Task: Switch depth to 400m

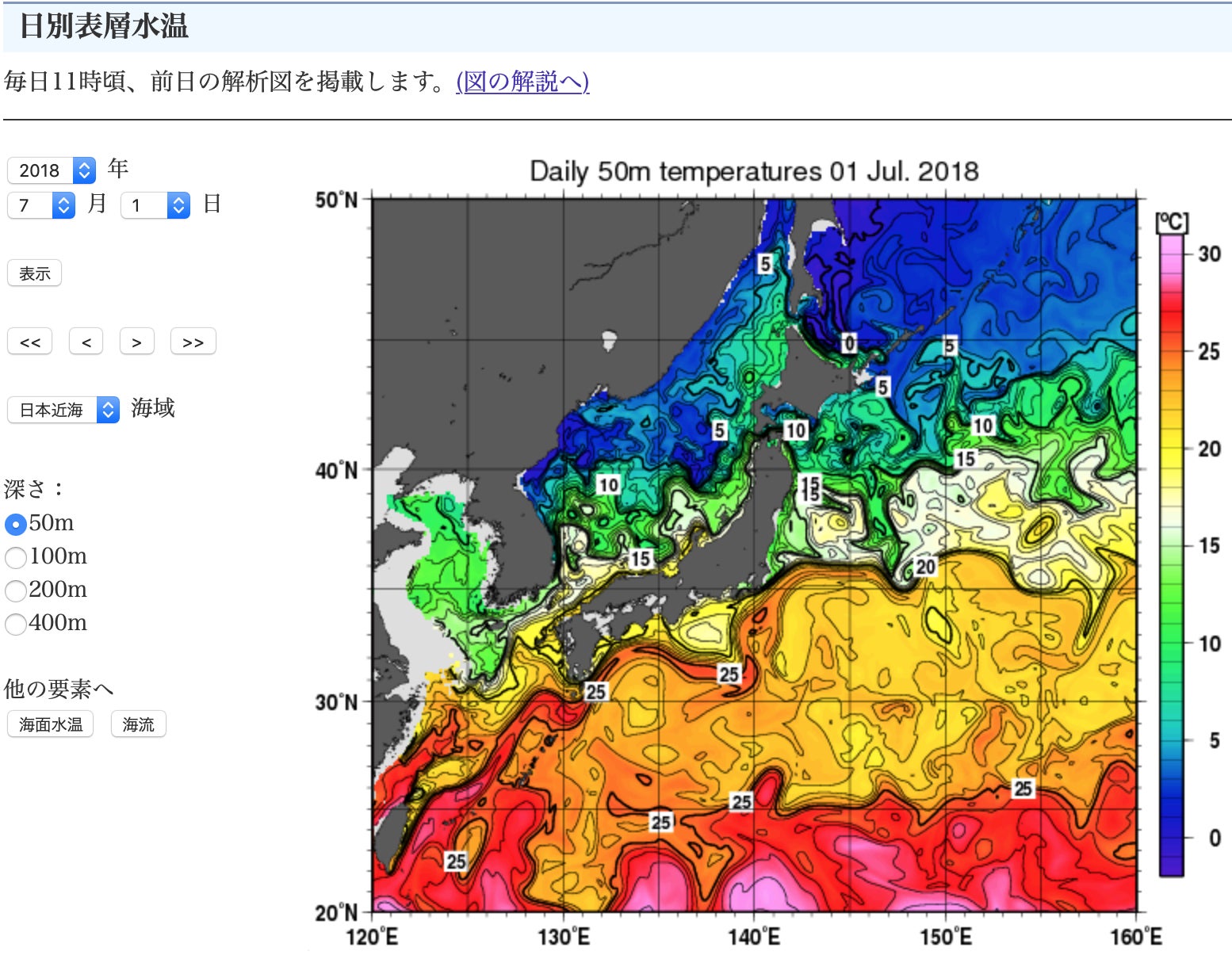Action: pyautogui.click(x=16, y=624)
